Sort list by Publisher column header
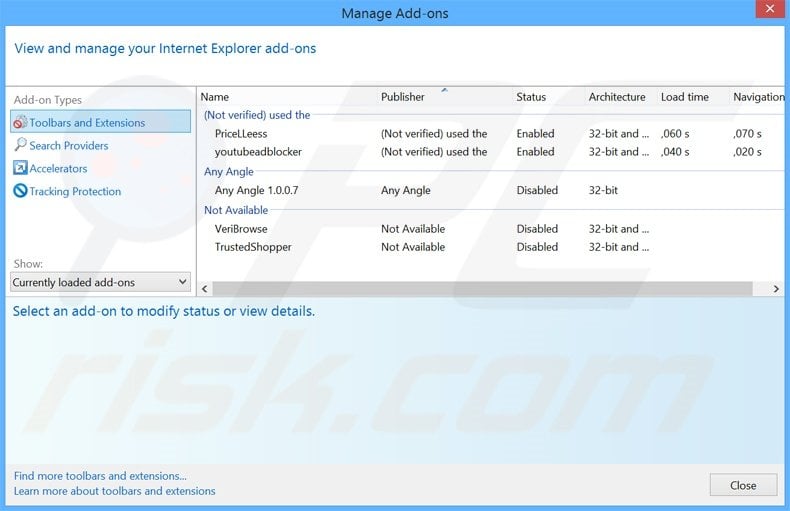The image size is (790, 511). [x=403, y=97]
